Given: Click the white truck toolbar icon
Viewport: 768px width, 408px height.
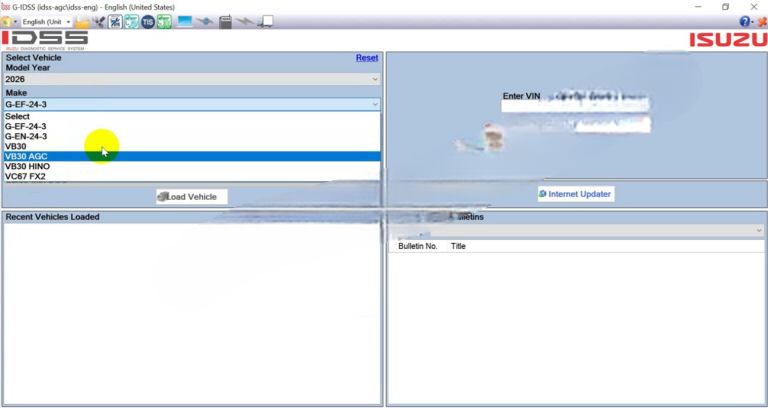Looking at the screenshot, I should tap(265, 22).
